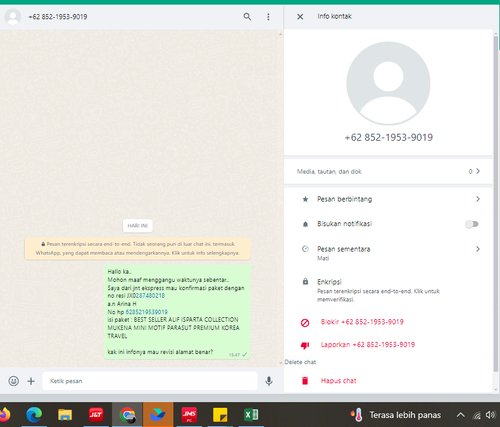Switch to Chrome taskbar icon
500x427 pixels.
(127, 415)
